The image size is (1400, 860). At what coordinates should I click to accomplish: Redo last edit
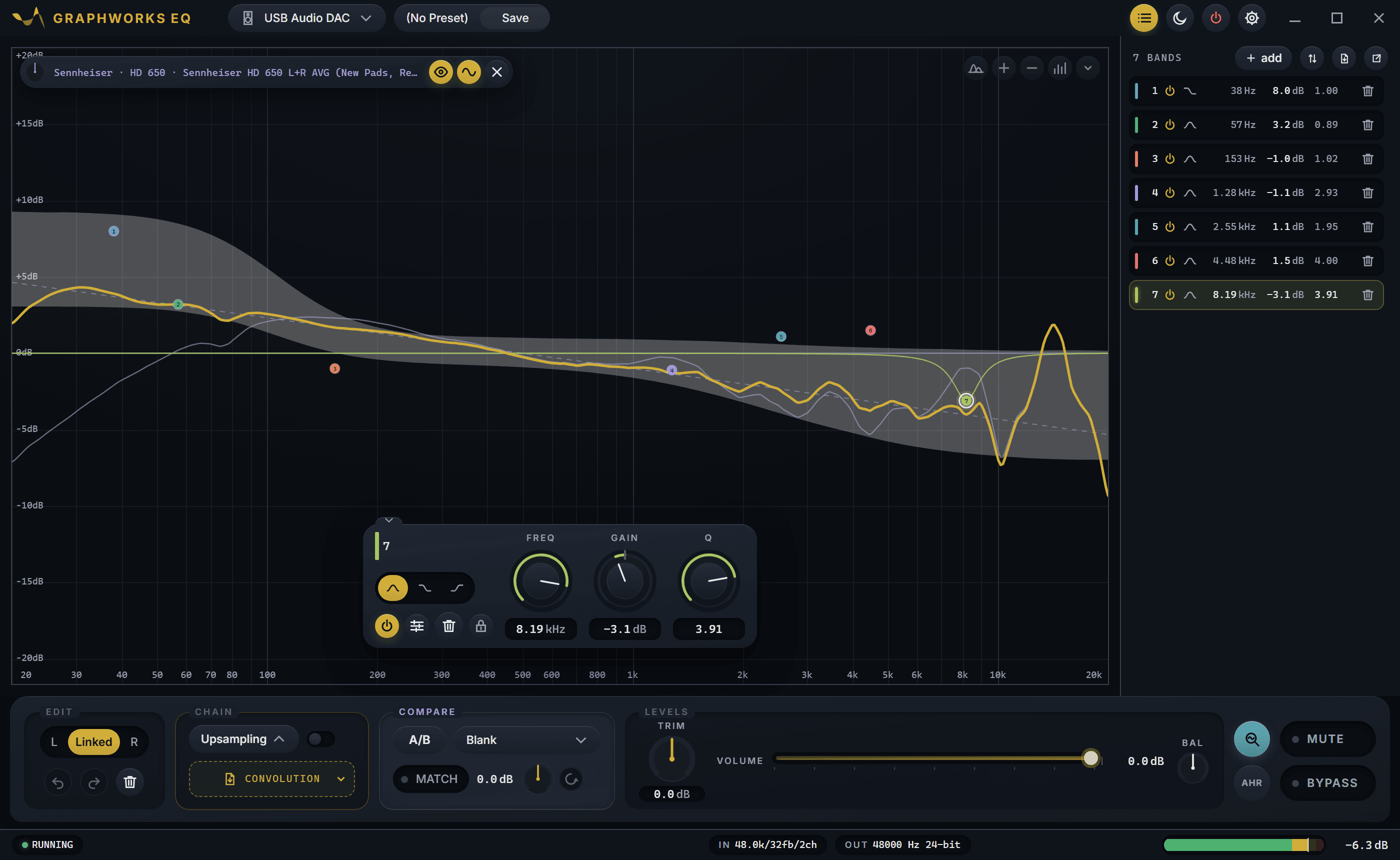[94, 782]
